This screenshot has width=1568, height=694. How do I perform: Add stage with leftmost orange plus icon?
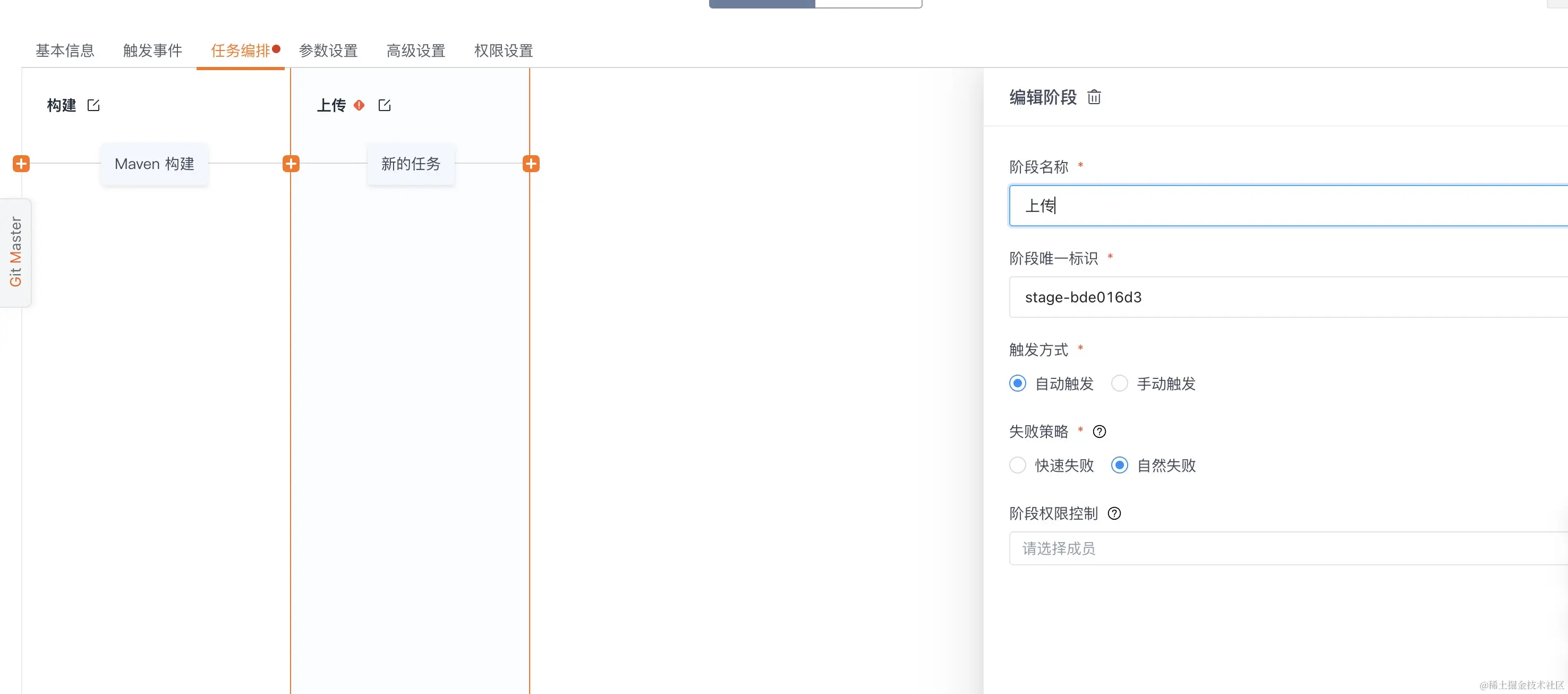click(x=21, y=164)
